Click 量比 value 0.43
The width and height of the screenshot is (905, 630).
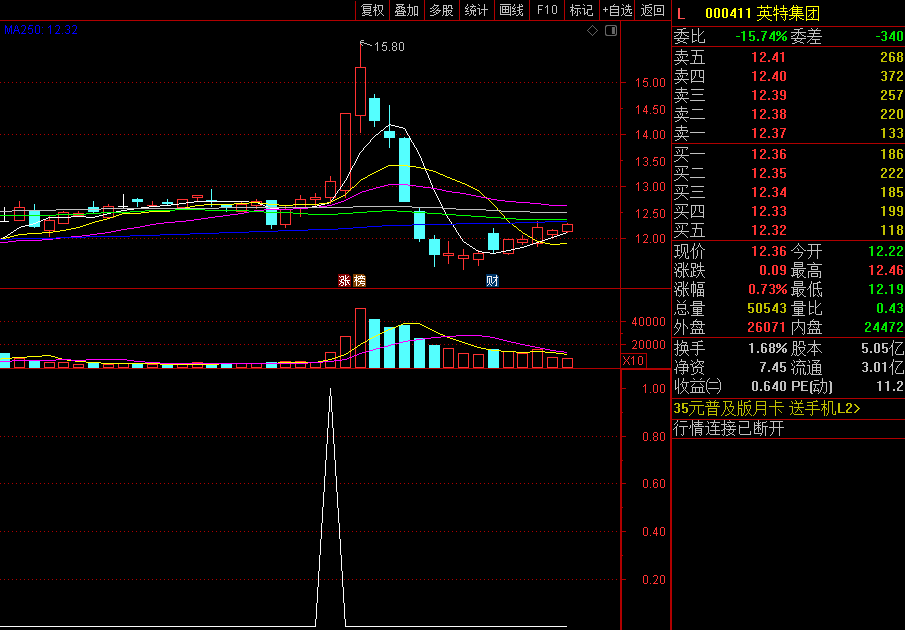[889, 308]
